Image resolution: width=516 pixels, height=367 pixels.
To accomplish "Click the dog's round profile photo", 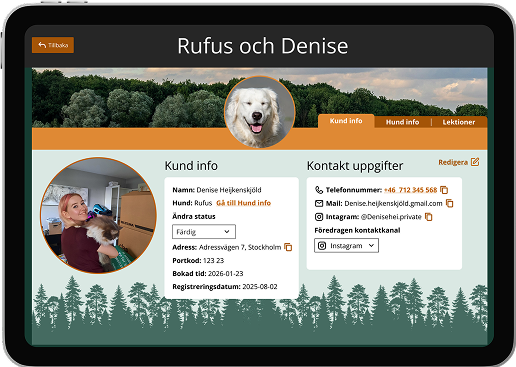I will 260,112.
